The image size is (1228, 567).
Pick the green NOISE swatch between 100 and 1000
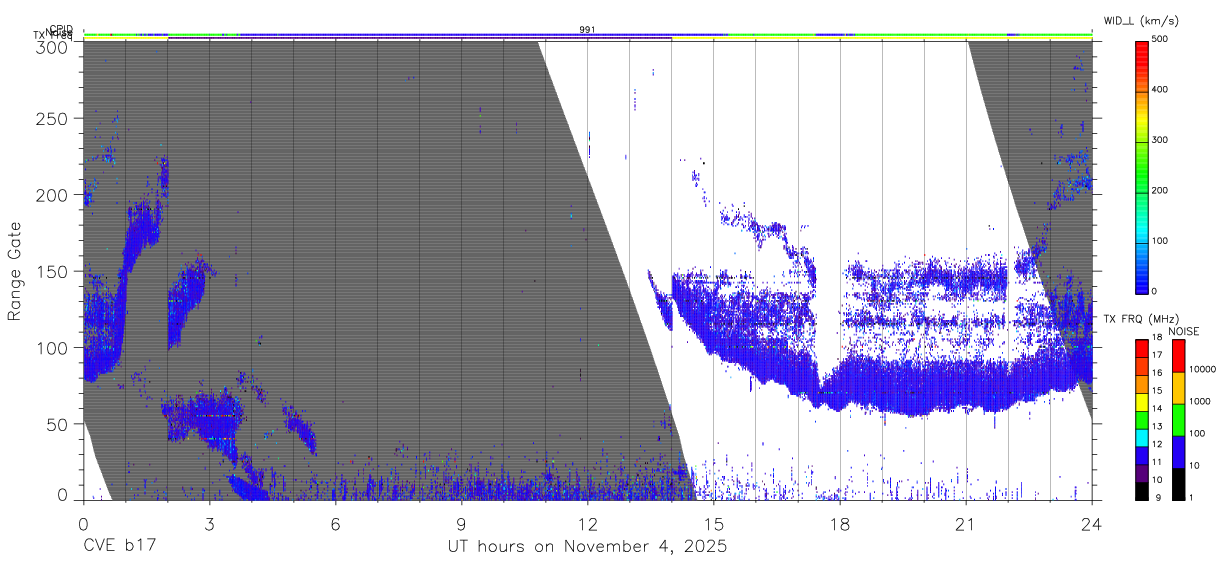tap(1178, 419)
